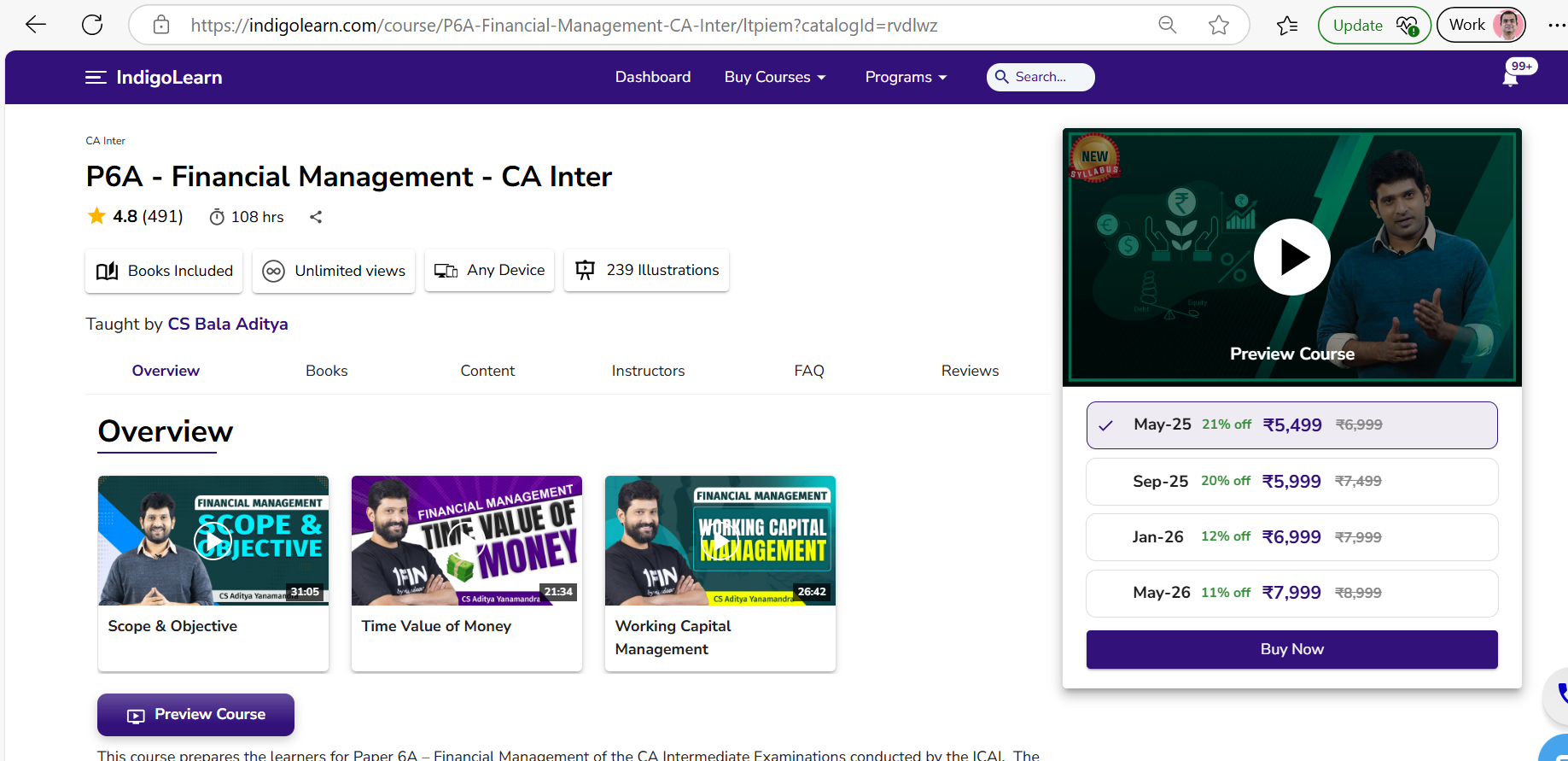Go back using browser back arrow

click(x=36, y=25)
